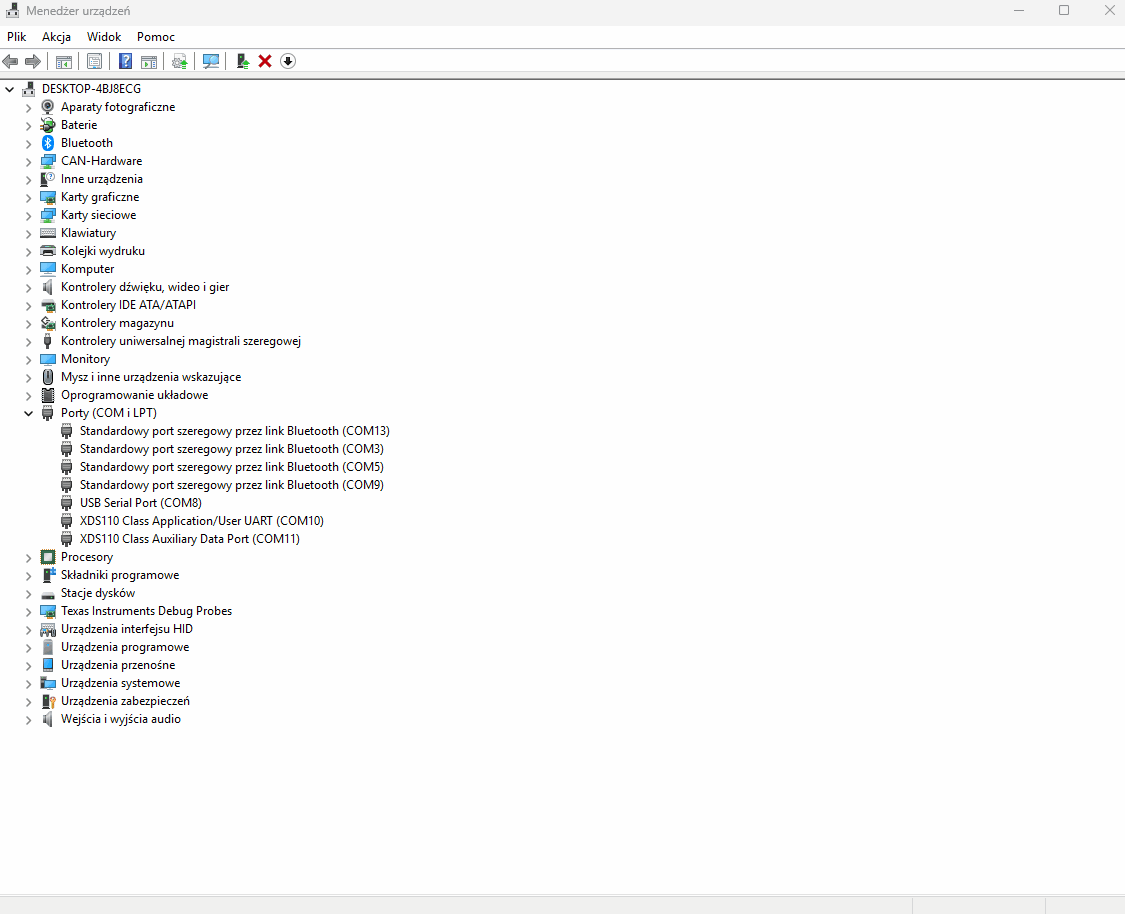Select the Bluetooth serial port COM3
The image size is (1125, 914).
(232, 449)
